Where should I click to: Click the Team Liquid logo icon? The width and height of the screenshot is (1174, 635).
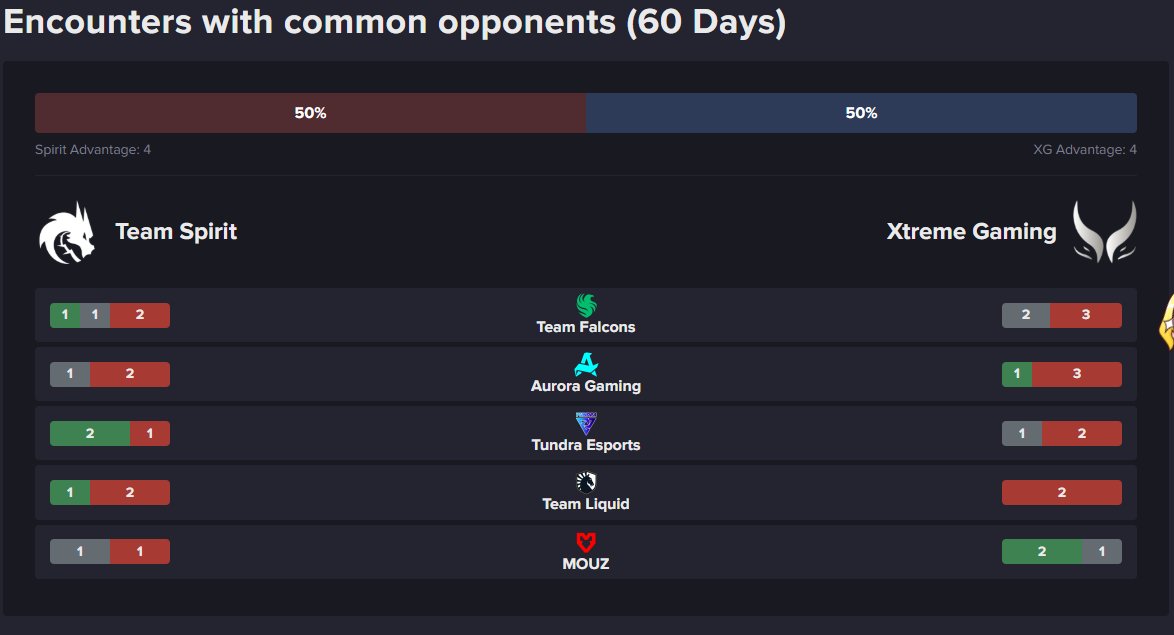pos(586,482)
